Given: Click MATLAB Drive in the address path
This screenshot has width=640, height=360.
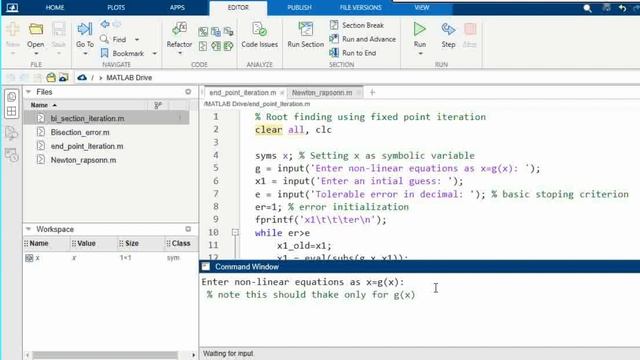Looking at the screenshot, I should coord(129,78).
